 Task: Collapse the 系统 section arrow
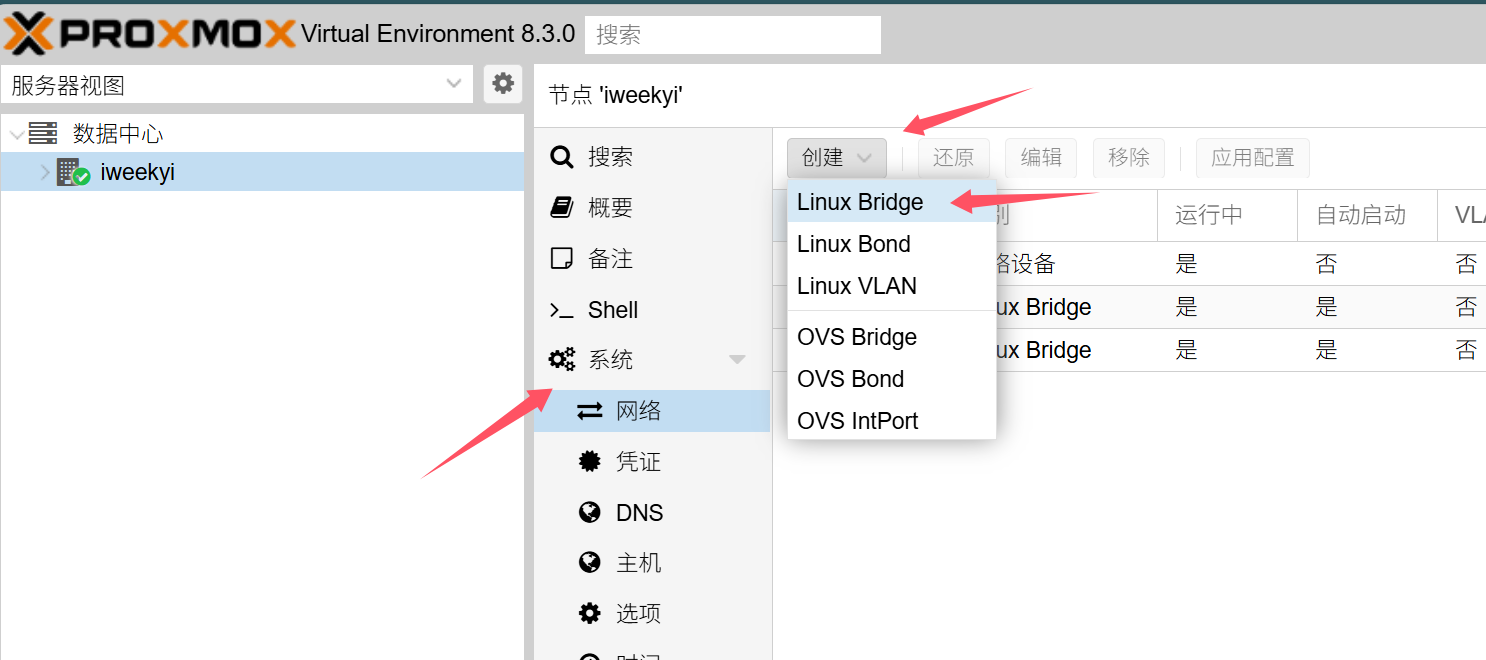click(737, 360)
